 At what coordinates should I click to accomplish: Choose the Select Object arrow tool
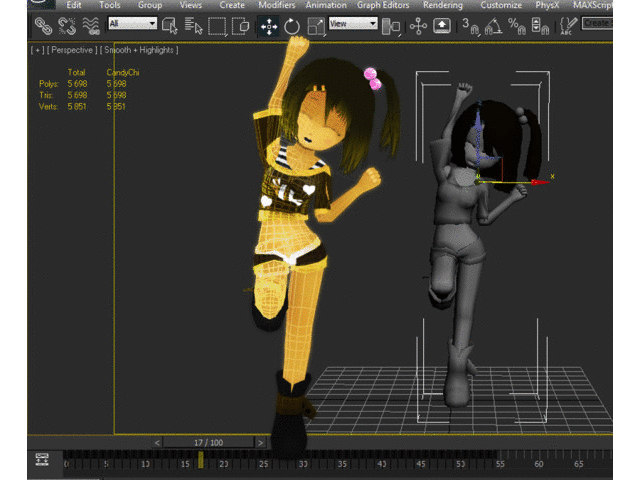point(169,27)
